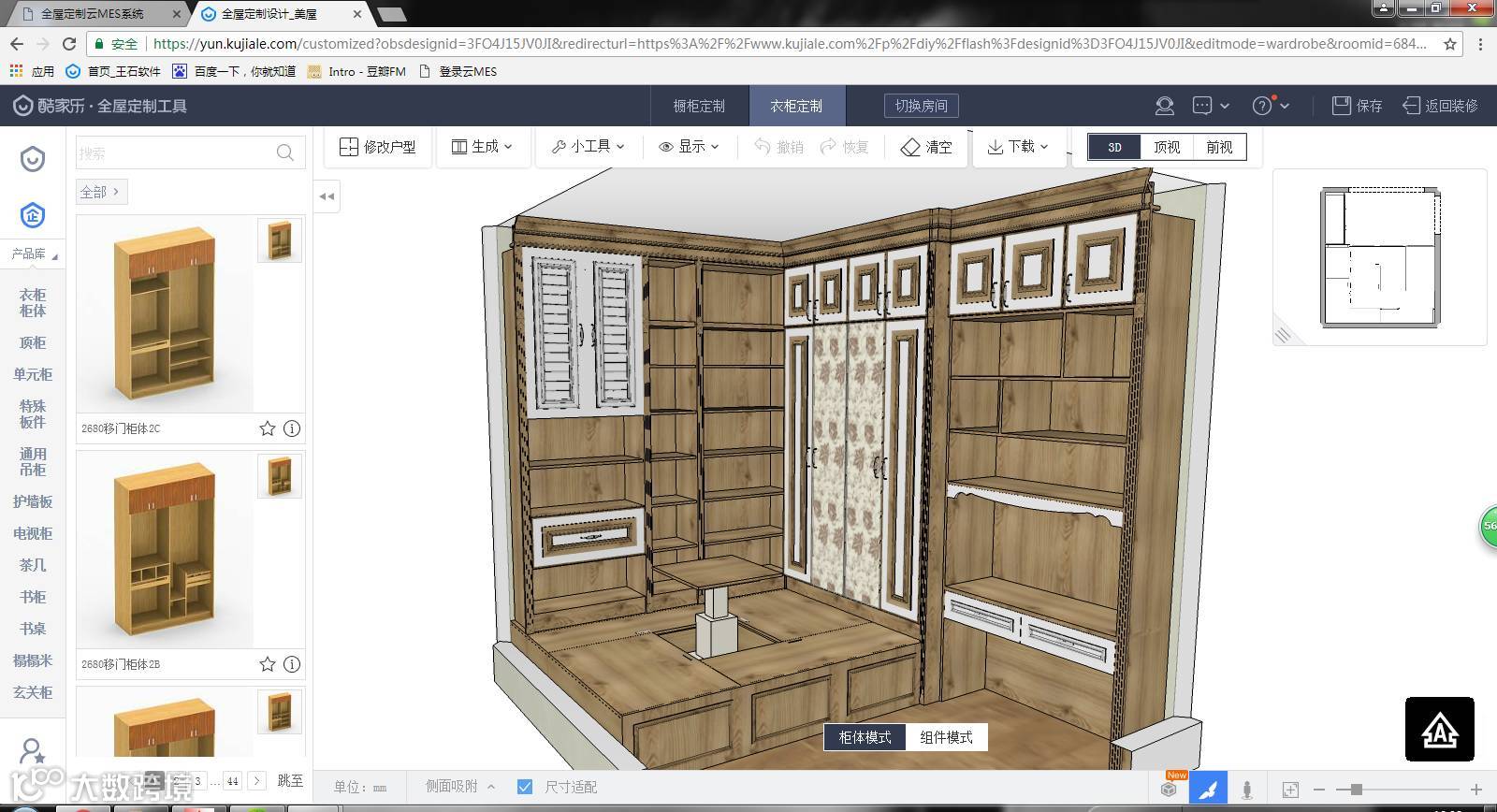Go to next page of product list
Image resolution: width=1497 pixels, height=812 pixels.
tap(256, 780)
